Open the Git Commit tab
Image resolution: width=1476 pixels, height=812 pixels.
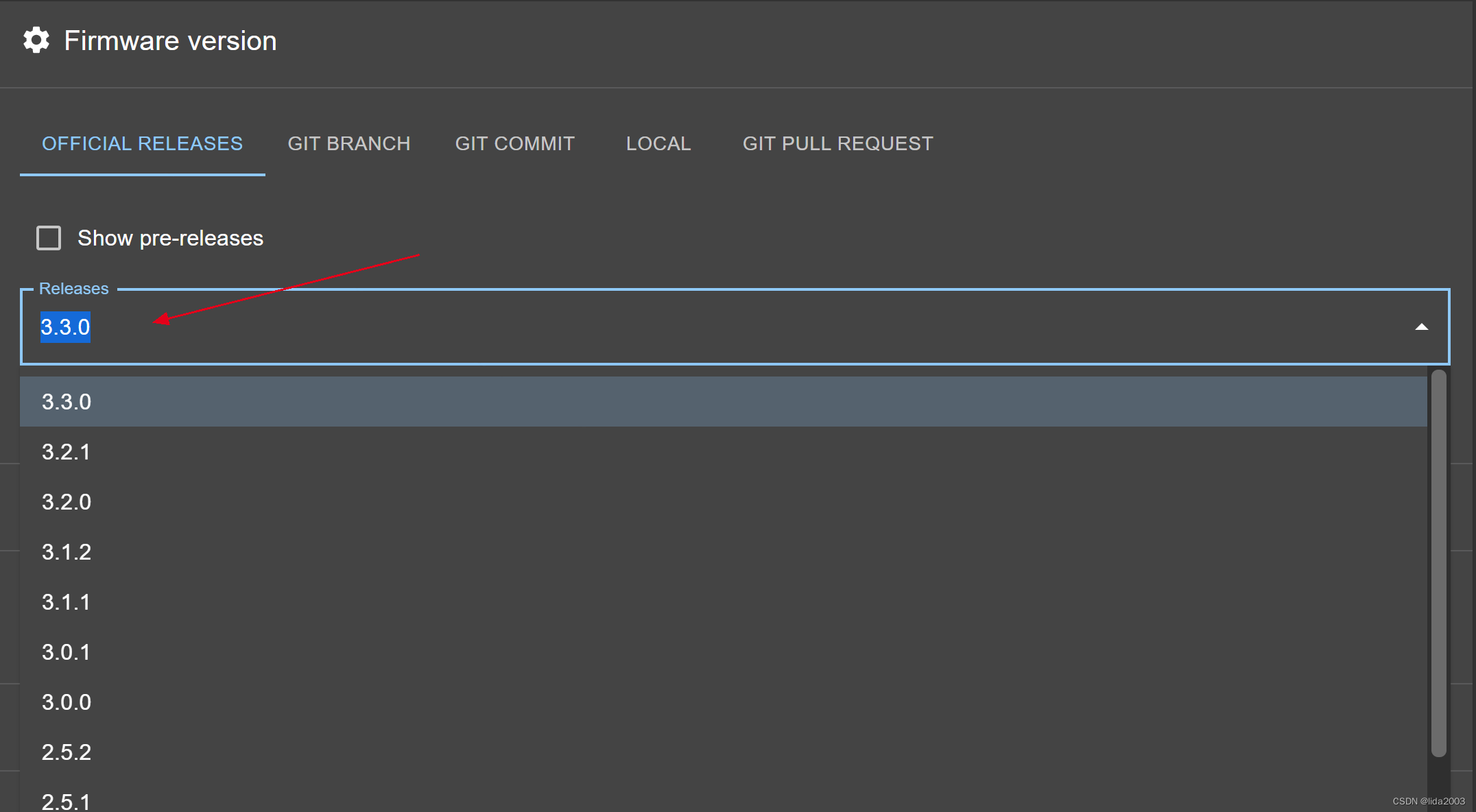pos(514,143)
